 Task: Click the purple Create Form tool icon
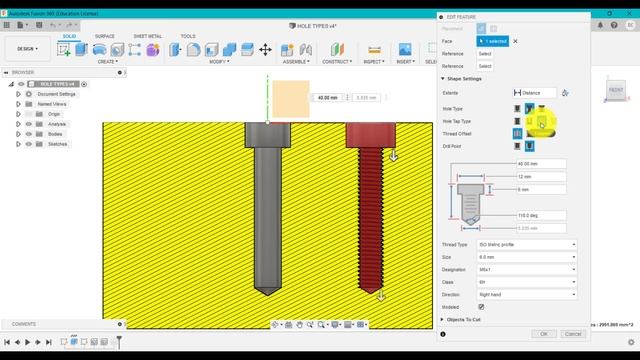pos(153,50)
